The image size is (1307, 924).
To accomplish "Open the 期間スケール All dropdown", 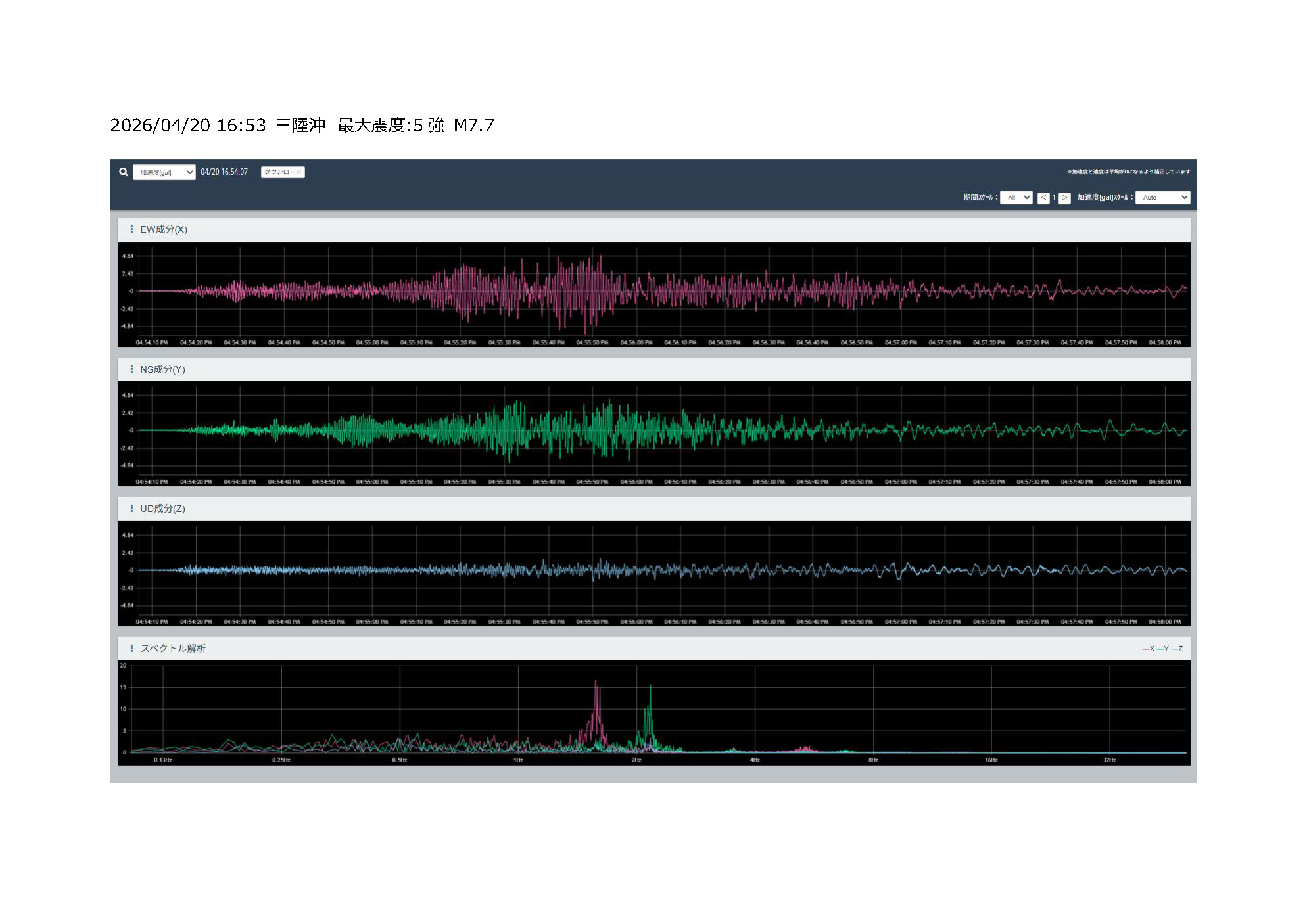I will [1016, 198].
